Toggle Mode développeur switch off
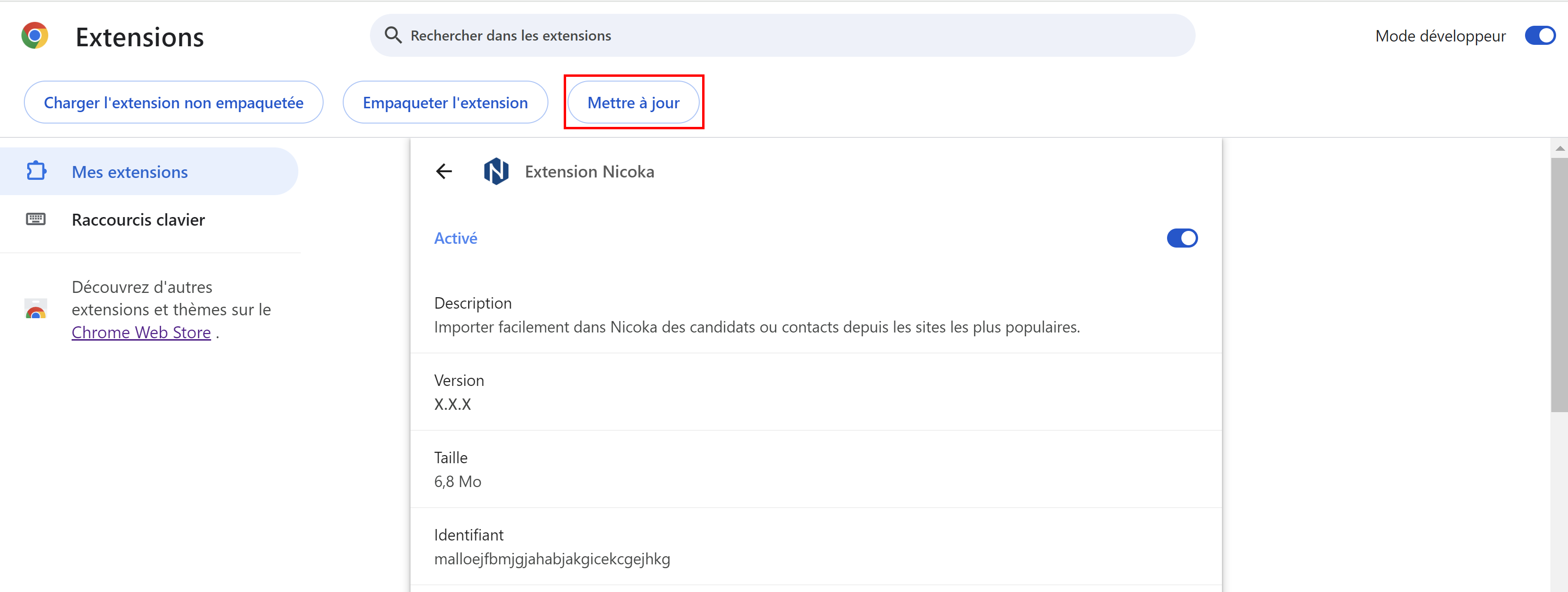This screenshot has width=1568, height=592. point(1540,35)
